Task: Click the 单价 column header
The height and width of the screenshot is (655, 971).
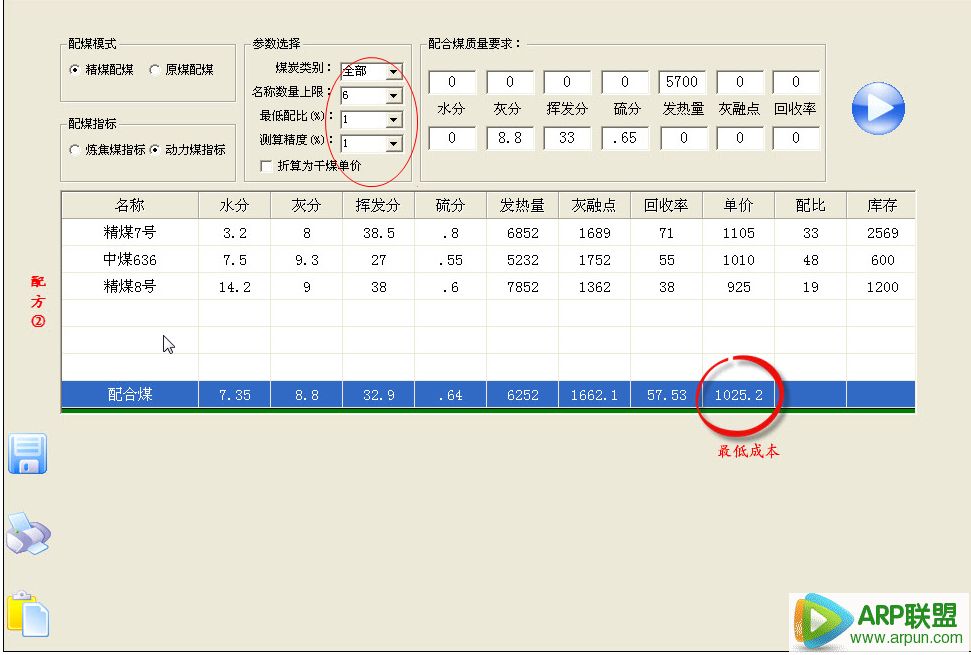Action: 738,206
